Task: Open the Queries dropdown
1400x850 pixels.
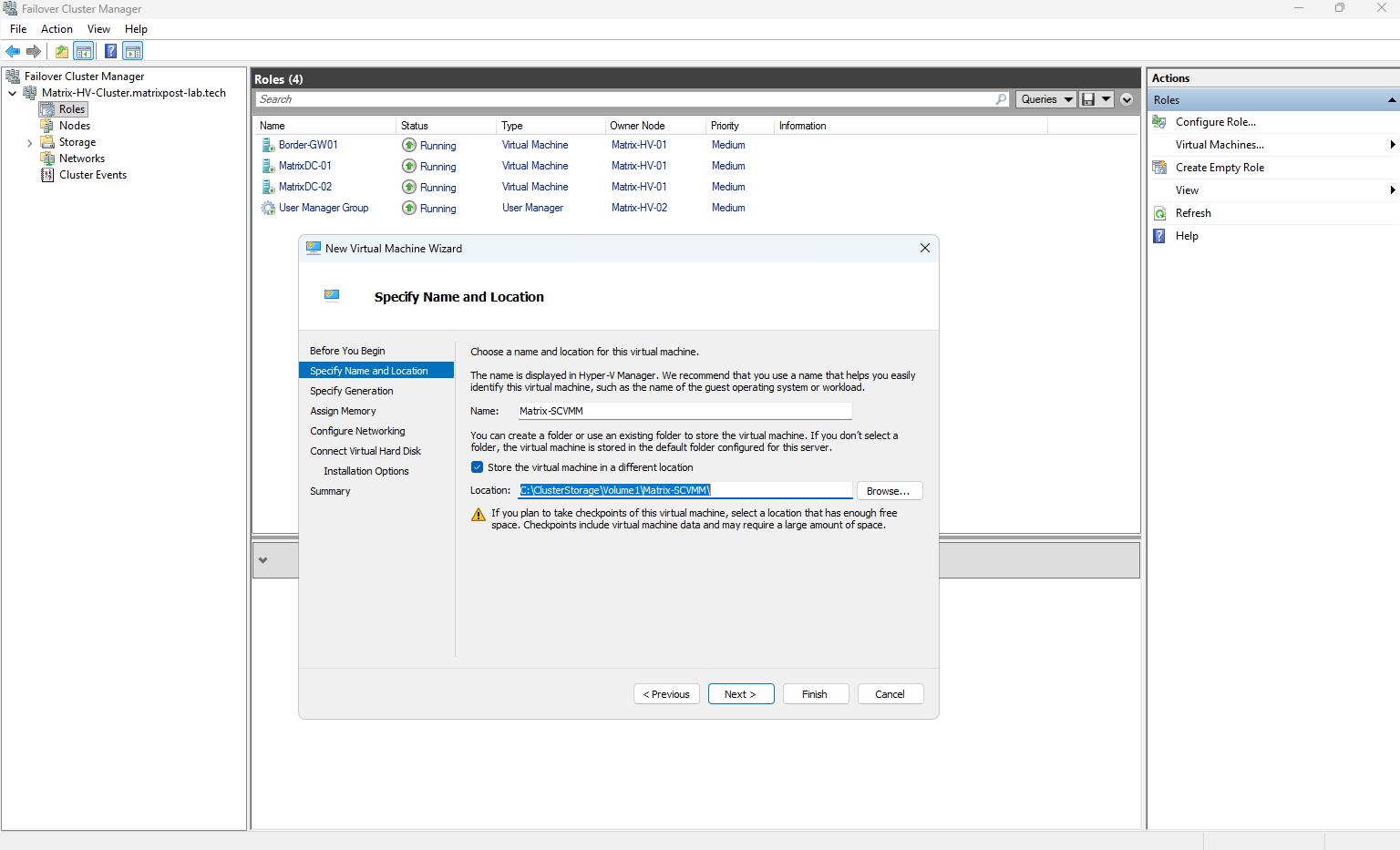Action: 1046,99
